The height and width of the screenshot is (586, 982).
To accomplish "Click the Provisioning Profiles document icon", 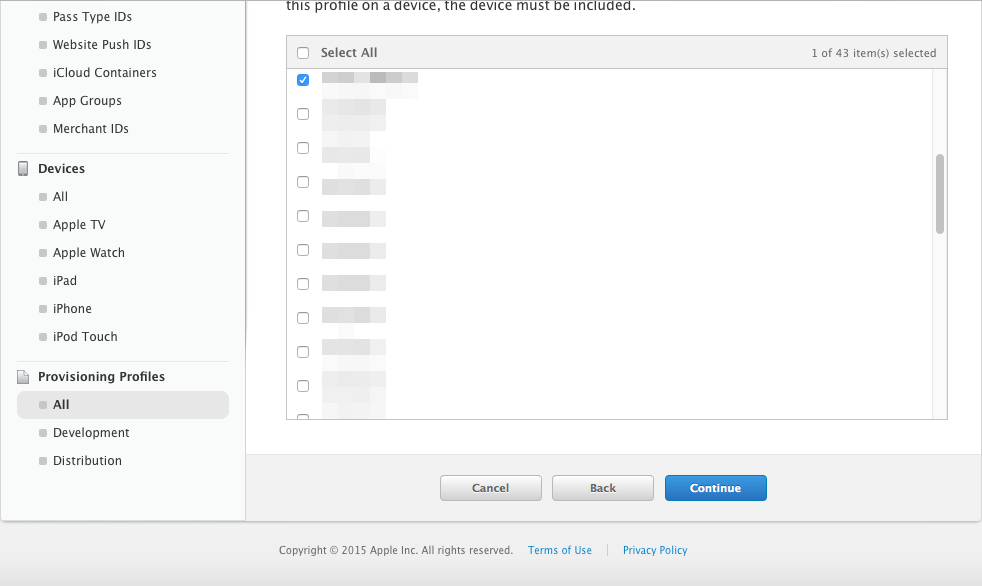I will click(x=23, y=376).
